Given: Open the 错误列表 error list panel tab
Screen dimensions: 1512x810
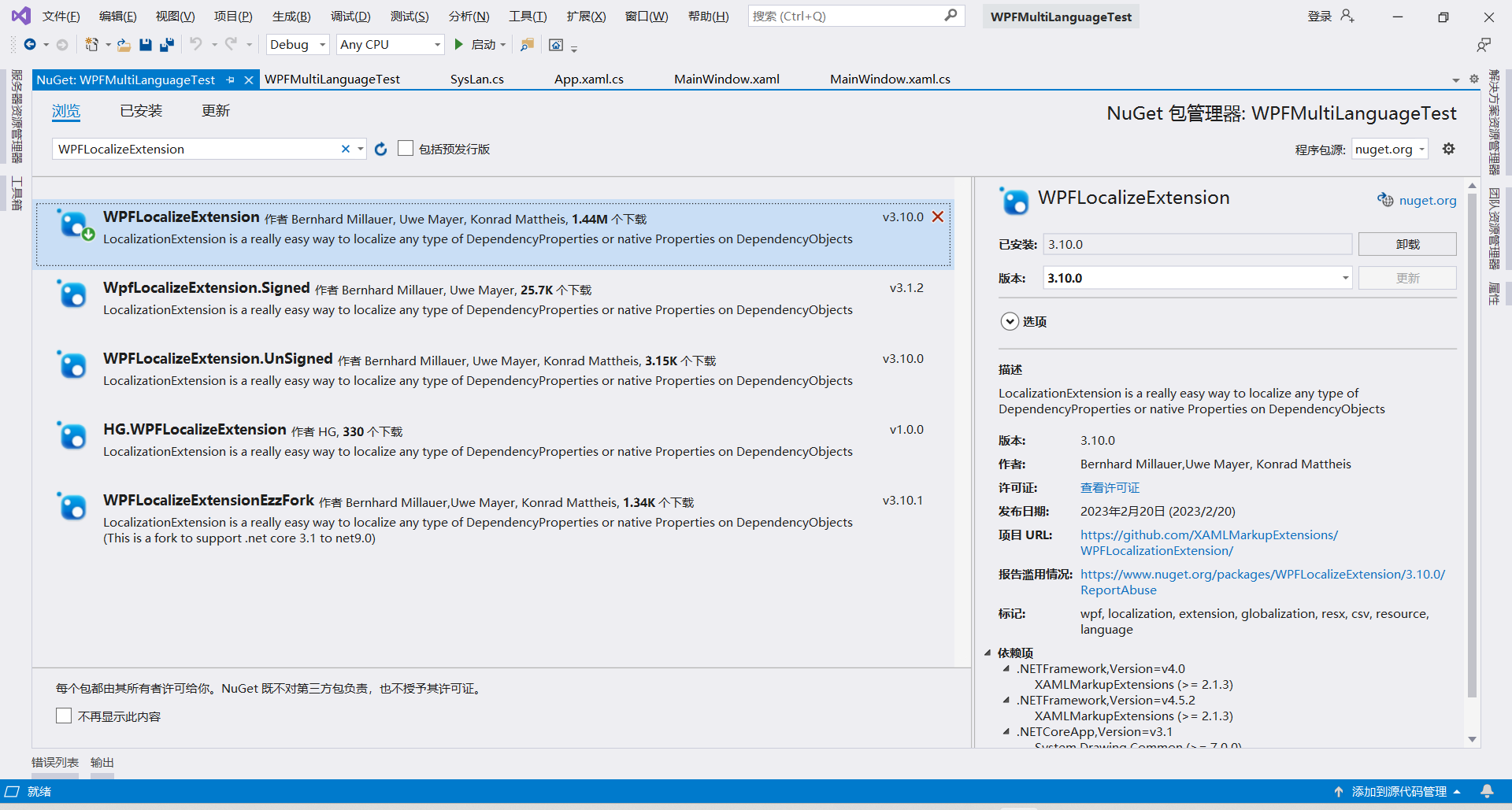Looking at the screenshot, I should coord(55,762).
